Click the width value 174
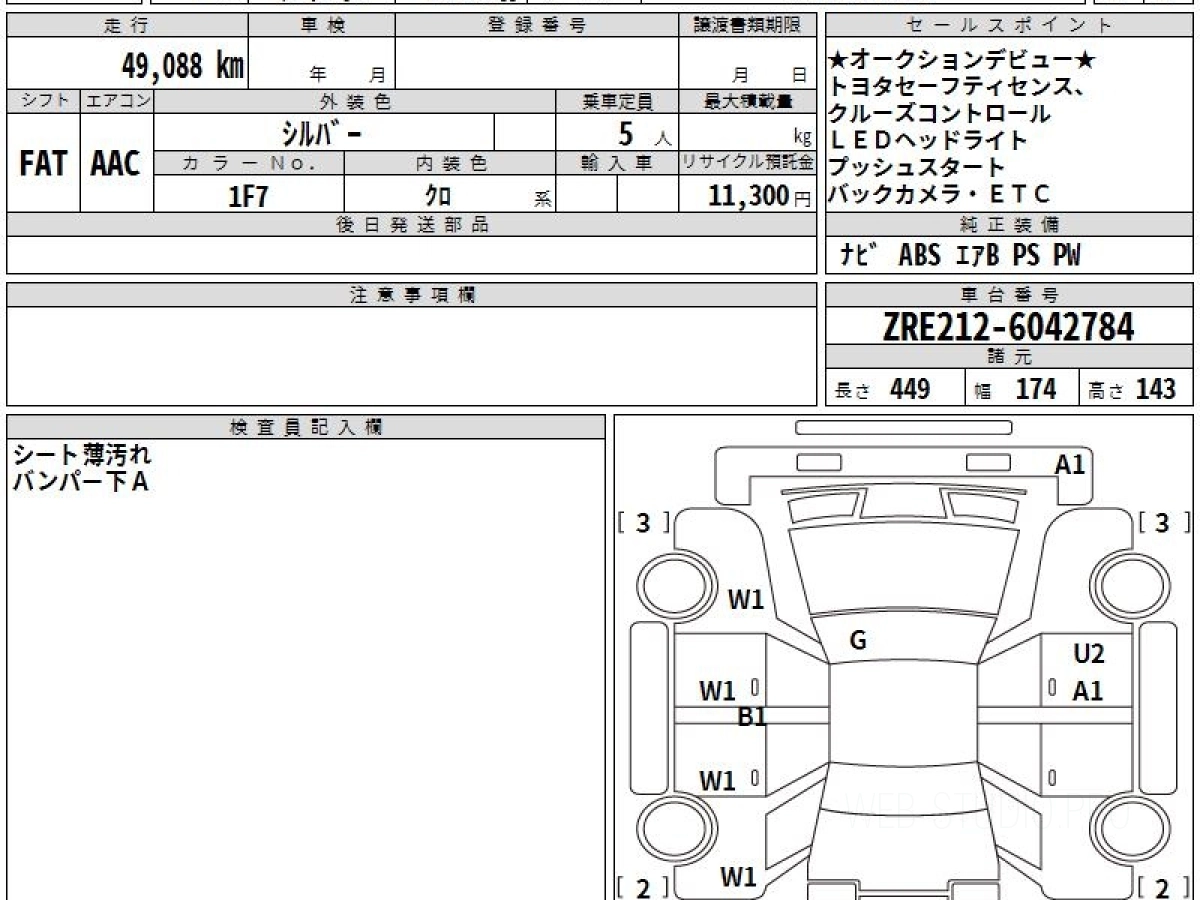This screenshot has width=1200, height=900. coord(1036,389)
